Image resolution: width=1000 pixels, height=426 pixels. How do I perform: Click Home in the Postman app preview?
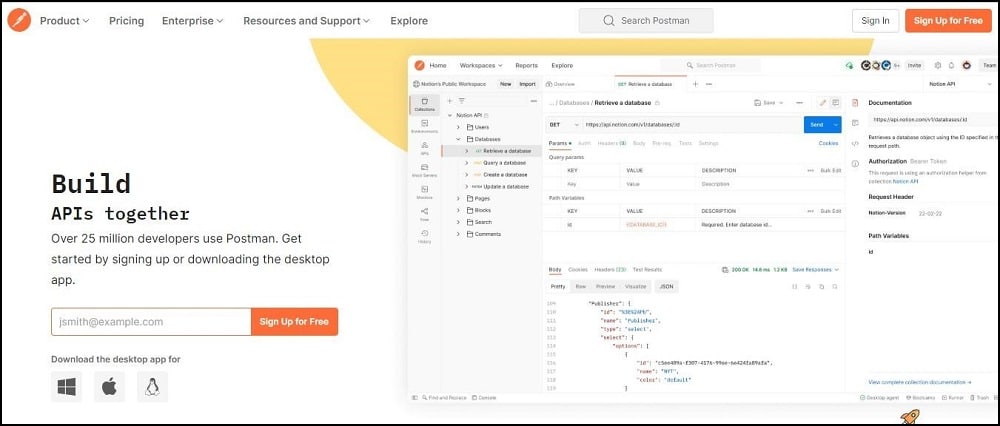click(x=438, y=65)
